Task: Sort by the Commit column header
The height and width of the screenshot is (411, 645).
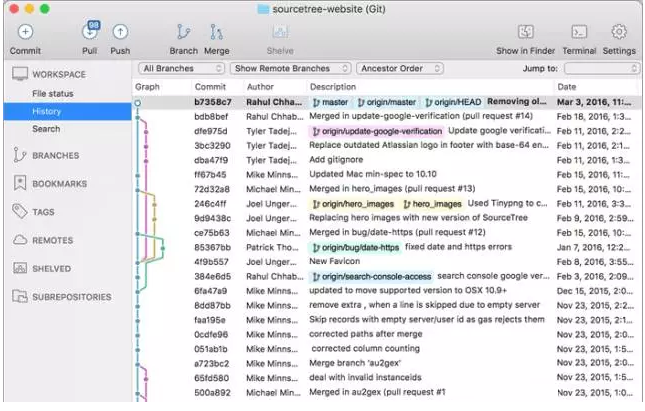Action: (210, 87)
